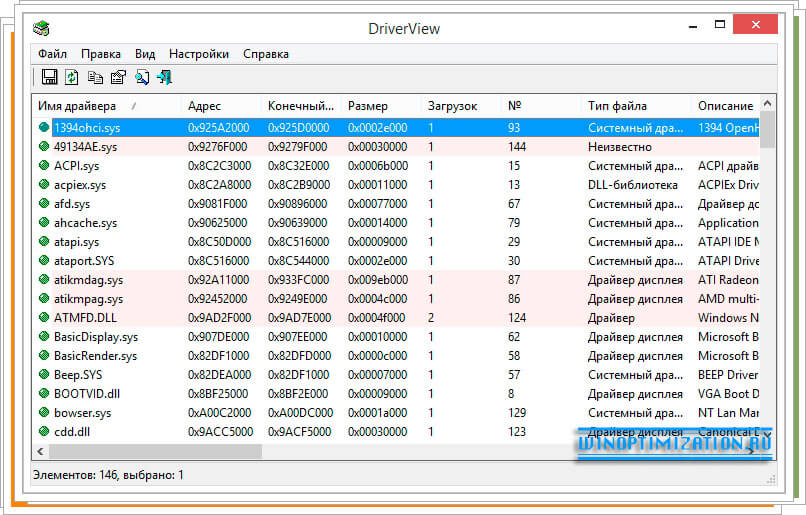The height and width of the screenshot is (515, 806).
Task: Select the BasicDisplay.sys driver name
Action: tap(96, 337)
